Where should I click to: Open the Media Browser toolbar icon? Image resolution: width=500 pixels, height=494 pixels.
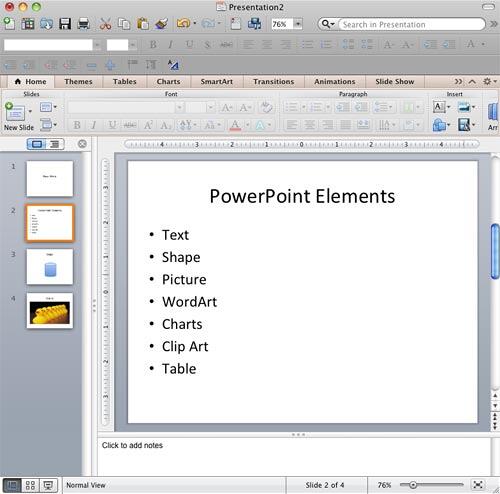pyautogui.click(x=254, y=24)
